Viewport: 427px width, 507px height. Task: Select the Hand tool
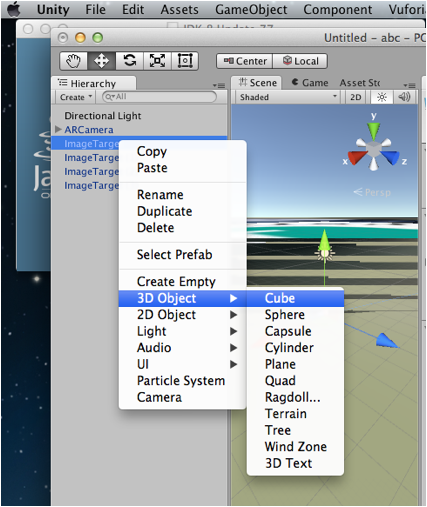click(73, 61)
